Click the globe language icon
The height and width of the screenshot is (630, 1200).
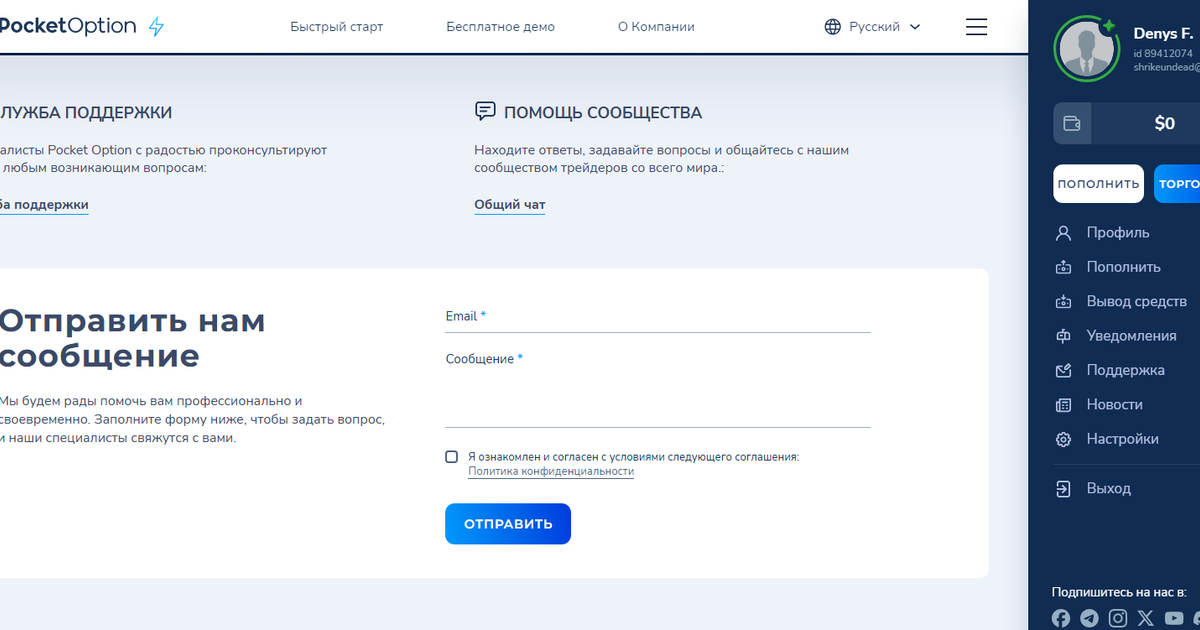(x=833, y=27)
